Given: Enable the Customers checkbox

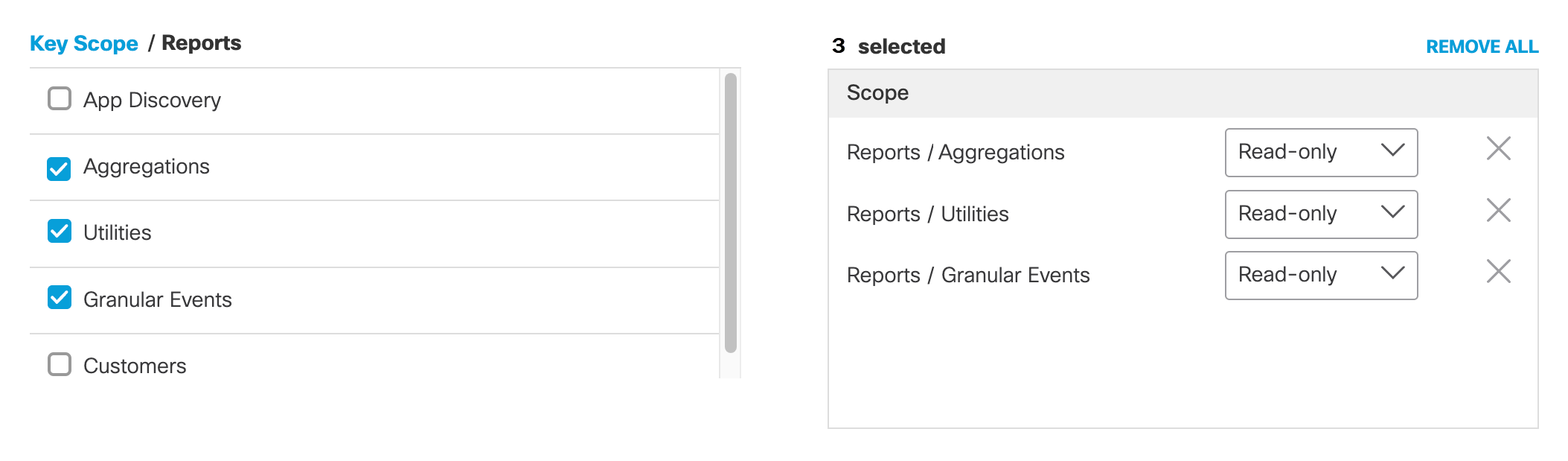Looking at the screenshot, I should click(60, 364).
